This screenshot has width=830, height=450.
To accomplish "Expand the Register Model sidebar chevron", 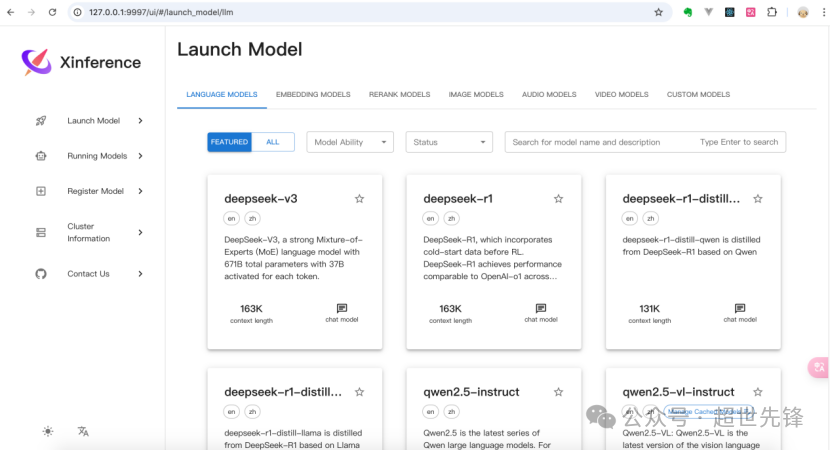I will pyautogui.click(x=140, y=191).
